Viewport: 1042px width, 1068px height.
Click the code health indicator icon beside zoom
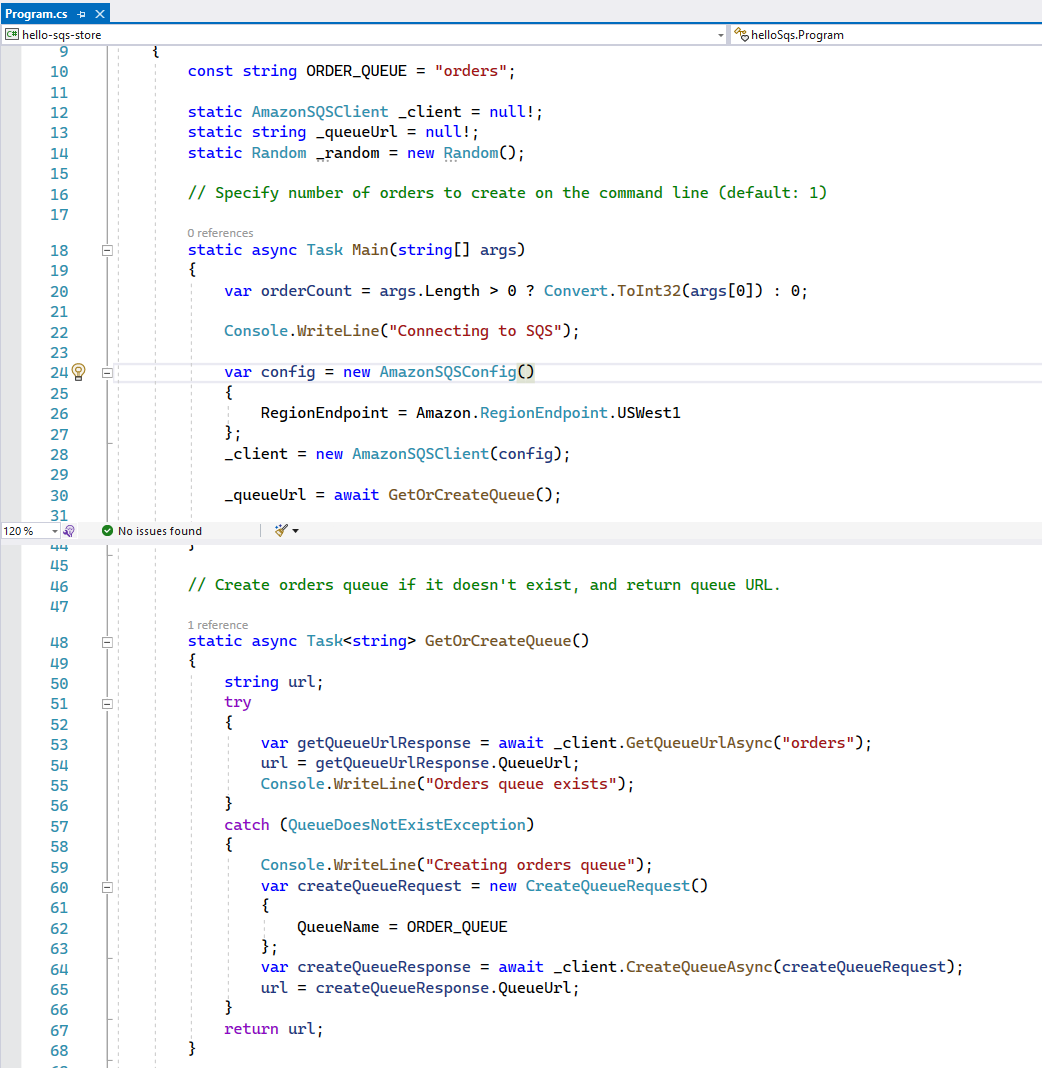[x=69, y=531]
